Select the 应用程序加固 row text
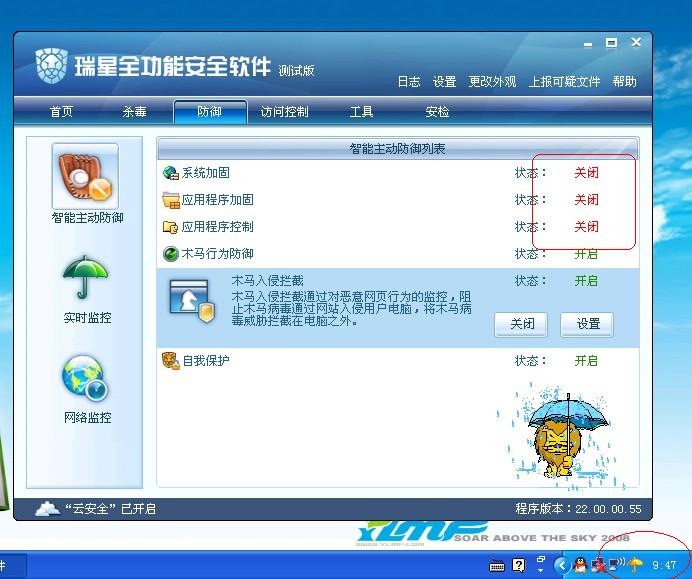This screenshot has height=579, width=692. 218,200
